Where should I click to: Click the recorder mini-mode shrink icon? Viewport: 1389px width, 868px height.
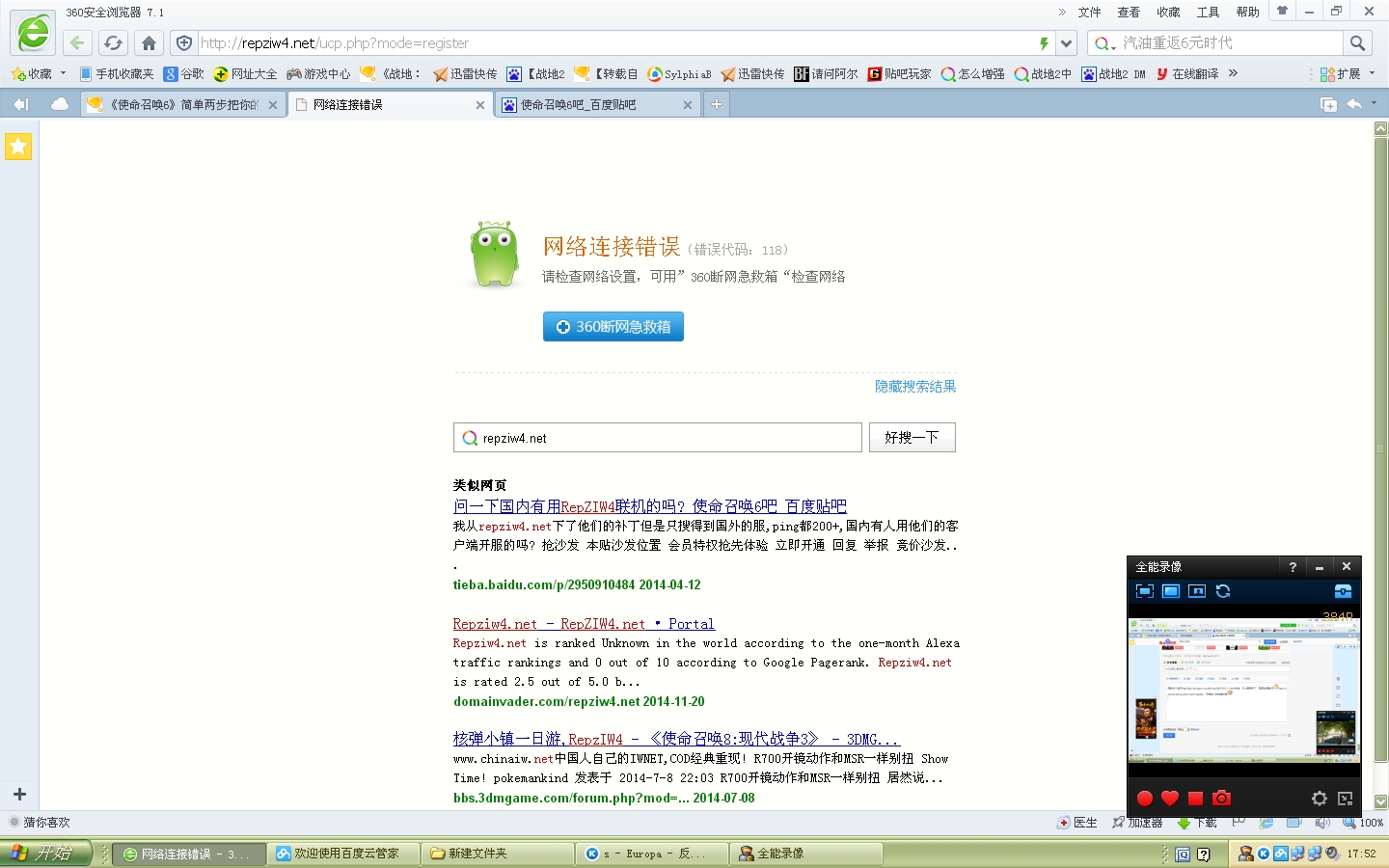[x=1345, y=798]
